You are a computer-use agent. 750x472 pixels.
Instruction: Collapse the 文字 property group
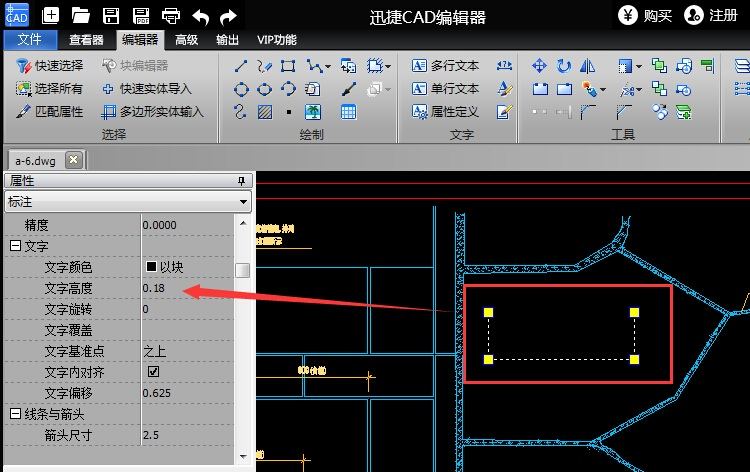click(15, 246)
